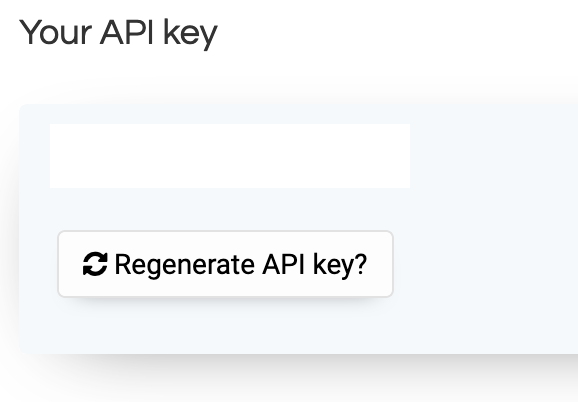Select the blank API key field
This screenshot has height=402, width=578.
230,156
